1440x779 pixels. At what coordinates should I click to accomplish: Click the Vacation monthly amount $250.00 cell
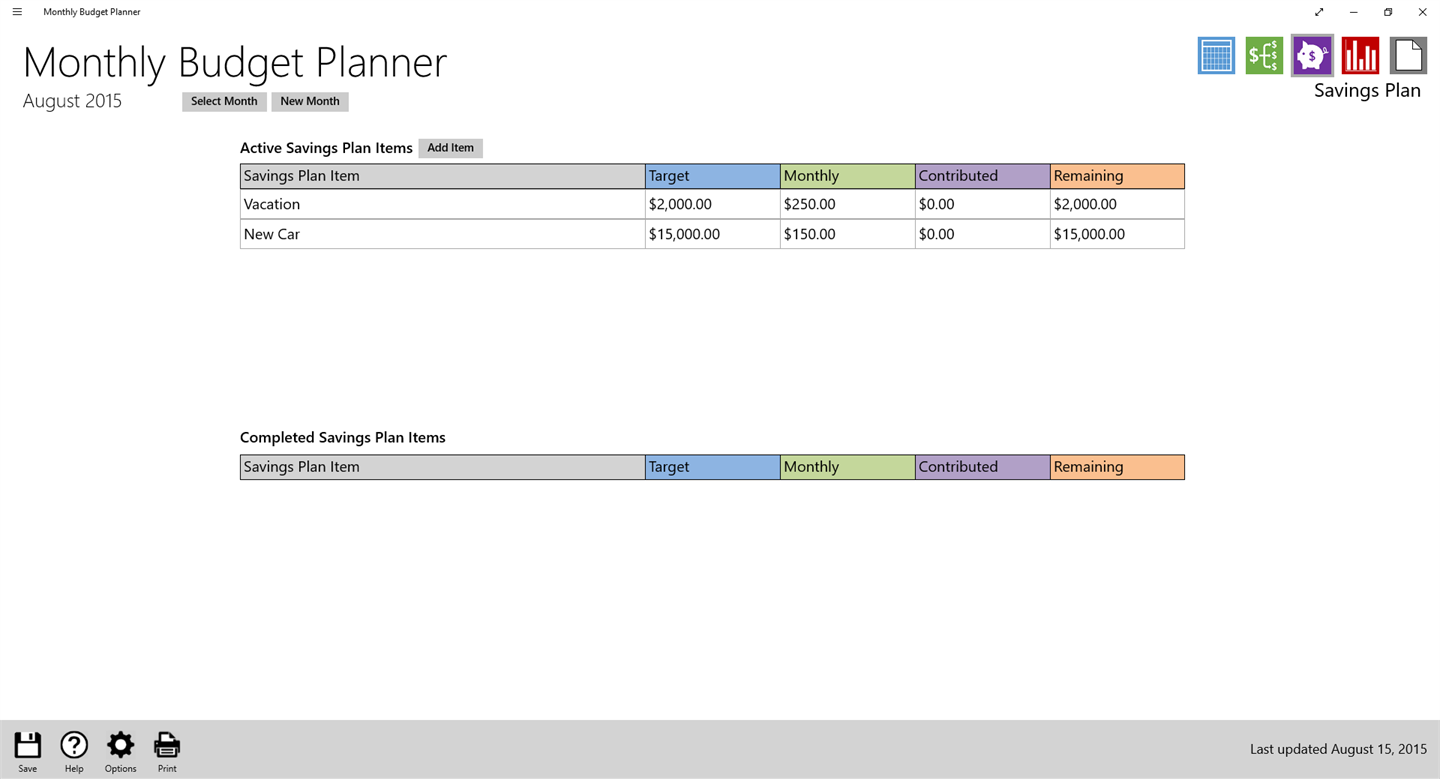click(x=847, y=204)
